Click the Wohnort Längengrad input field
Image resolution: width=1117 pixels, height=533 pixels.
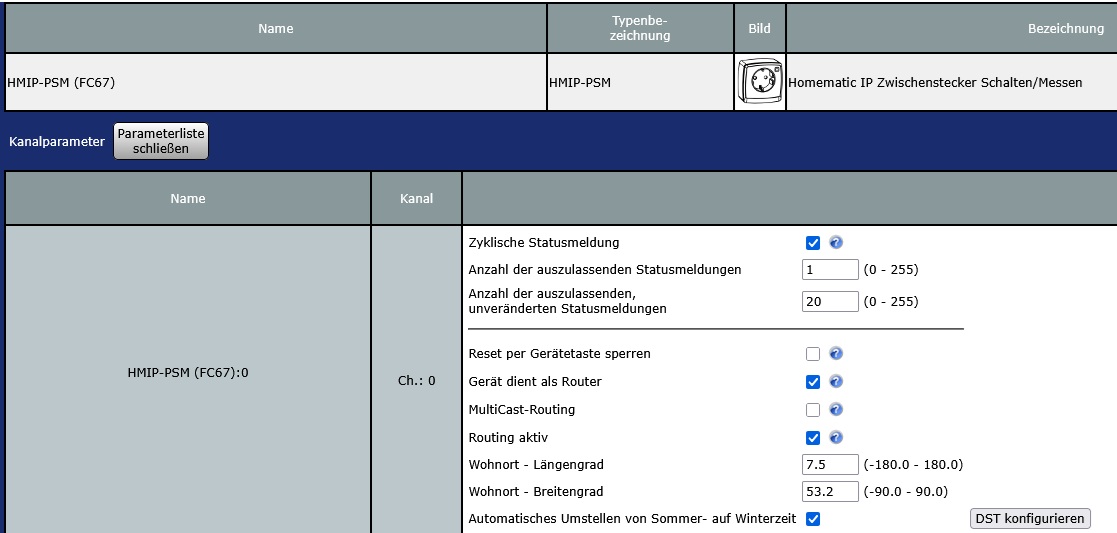tap(830, 465)
